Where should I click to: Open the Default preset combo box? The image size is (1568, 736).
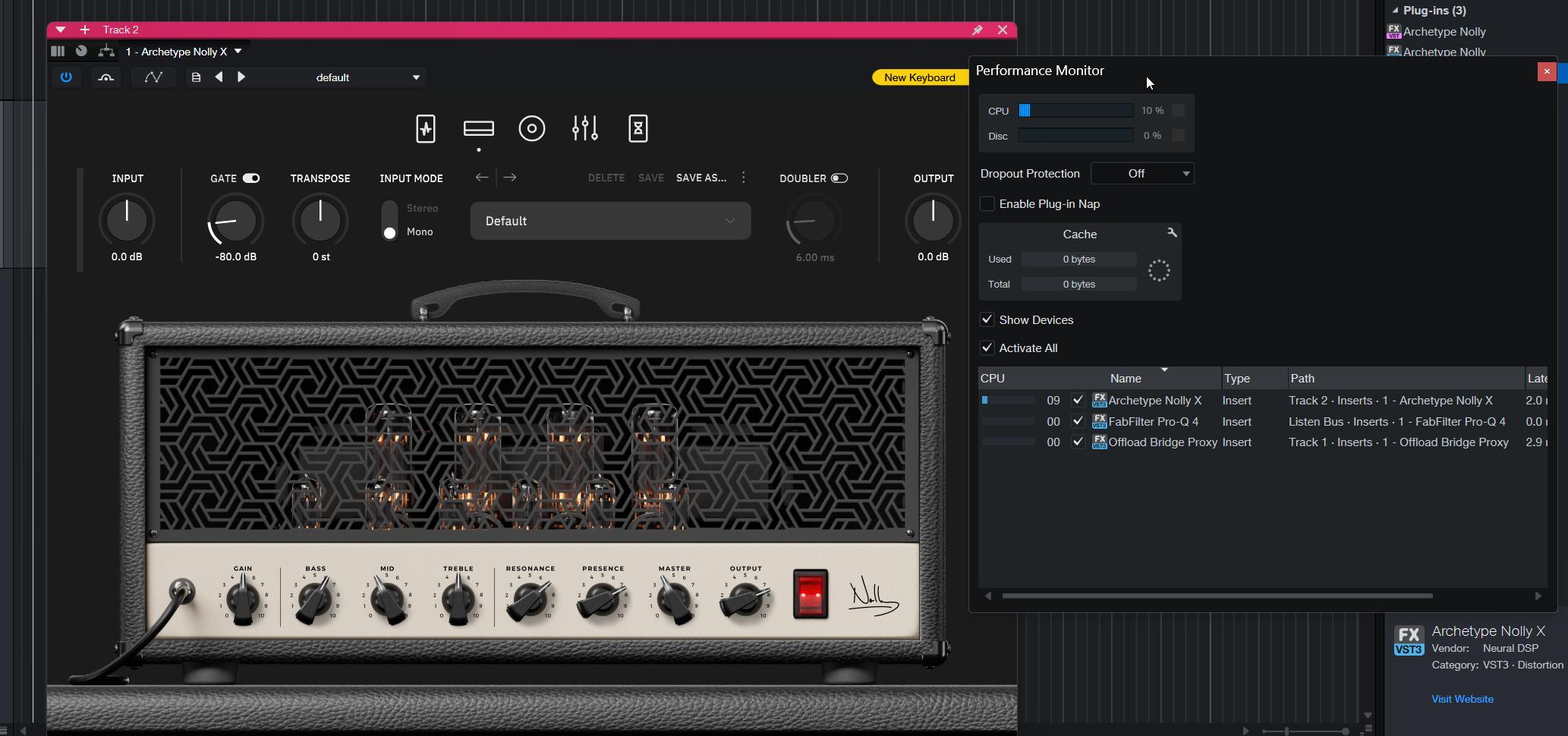pos(611,221)
